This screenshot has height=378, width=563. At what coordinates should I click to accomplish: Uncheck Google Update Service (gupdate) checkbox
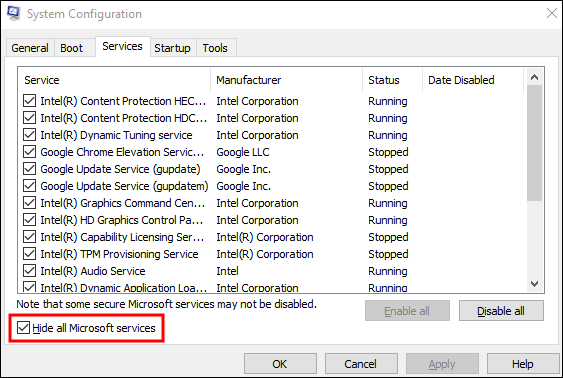coord(29,169)
